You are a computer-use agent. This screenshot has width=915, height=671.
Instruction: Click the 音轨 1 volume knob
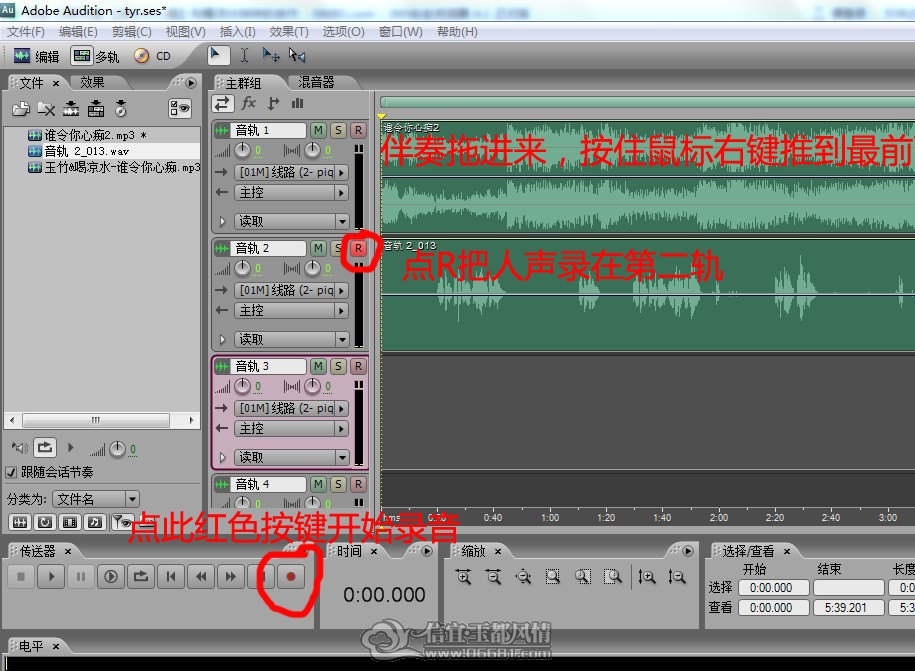(242, 151)
